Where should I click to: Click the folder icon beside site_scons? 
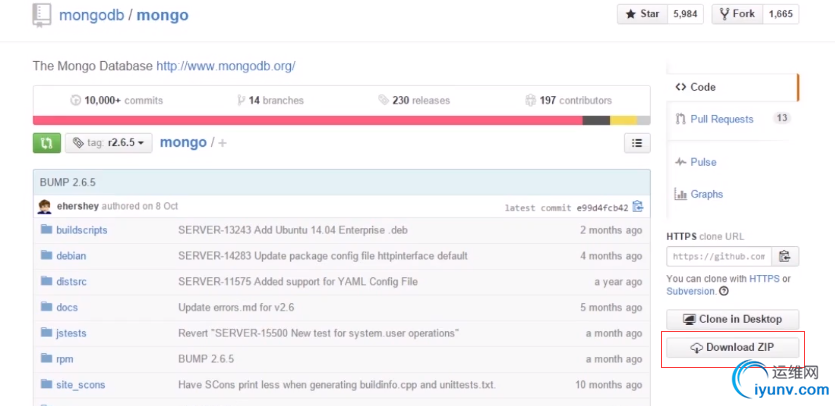[x=47, y=384]
